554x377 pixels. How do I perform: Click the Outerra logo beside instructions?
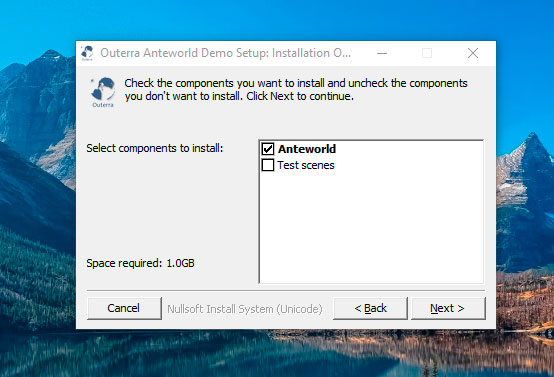point(103,92)
